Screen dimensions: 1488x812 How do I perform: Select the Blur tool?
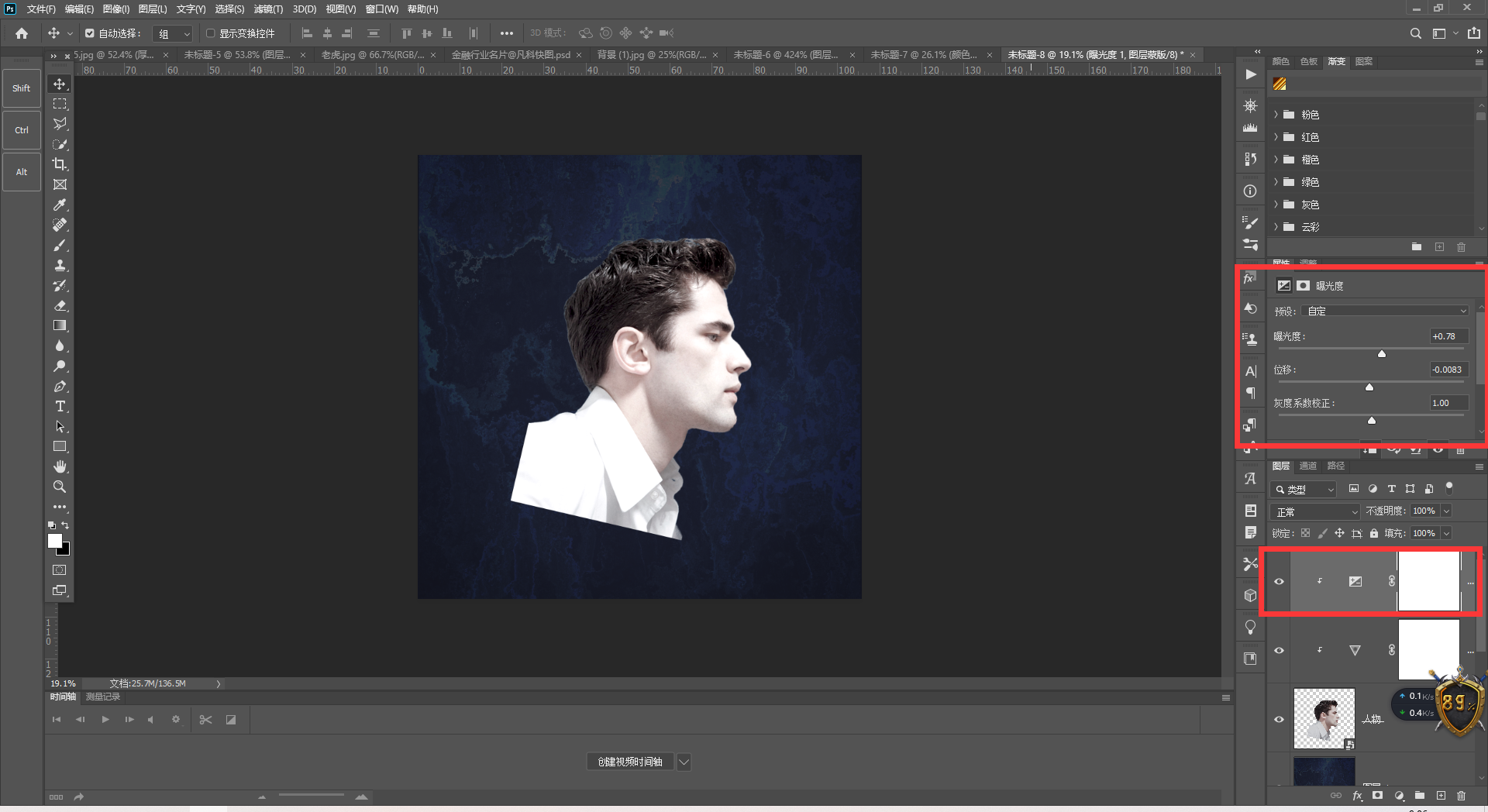click(x=60, y=346)
